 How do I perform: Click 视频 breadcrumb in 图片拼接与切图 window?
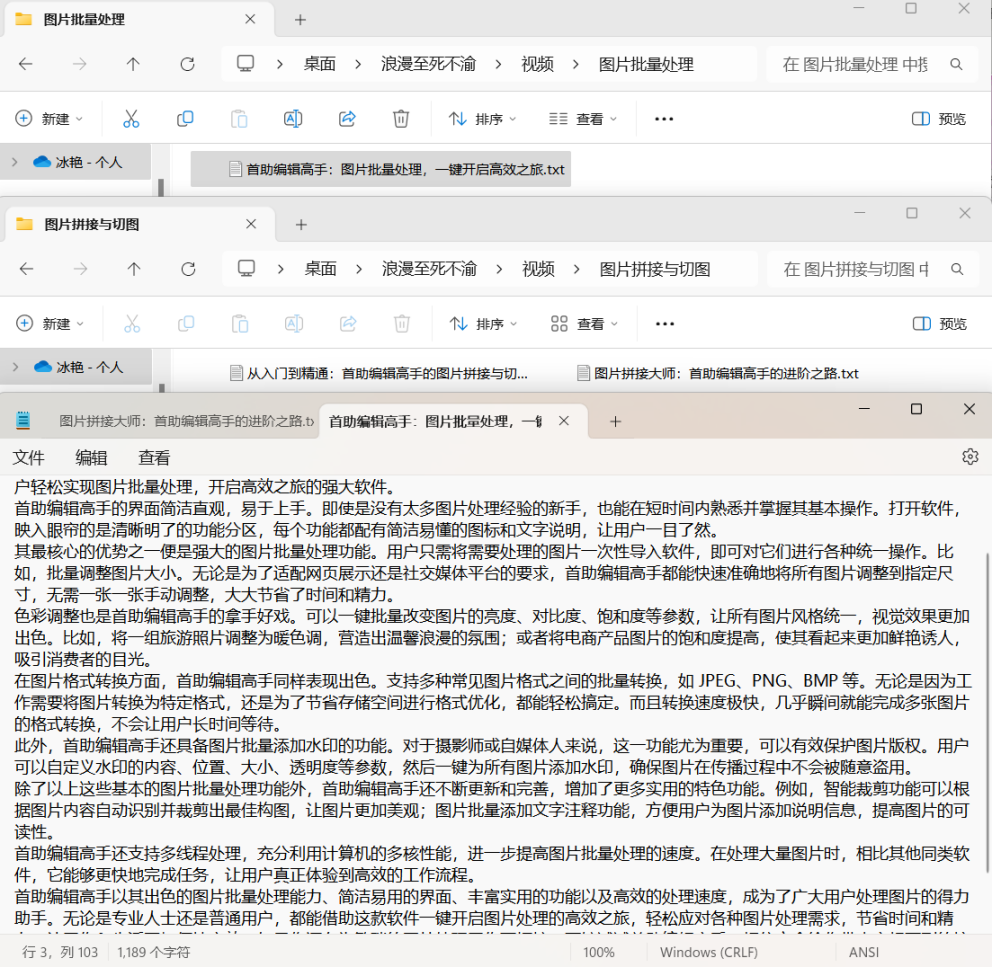(538, 269)
